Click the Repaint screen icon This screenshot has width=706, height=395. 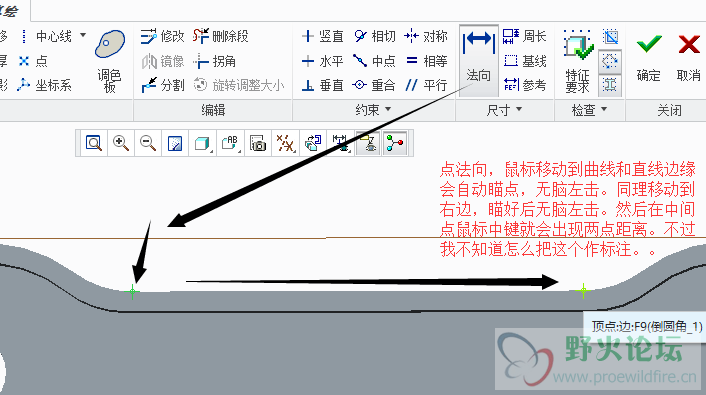pyautogui.click(x=175, y=143)
